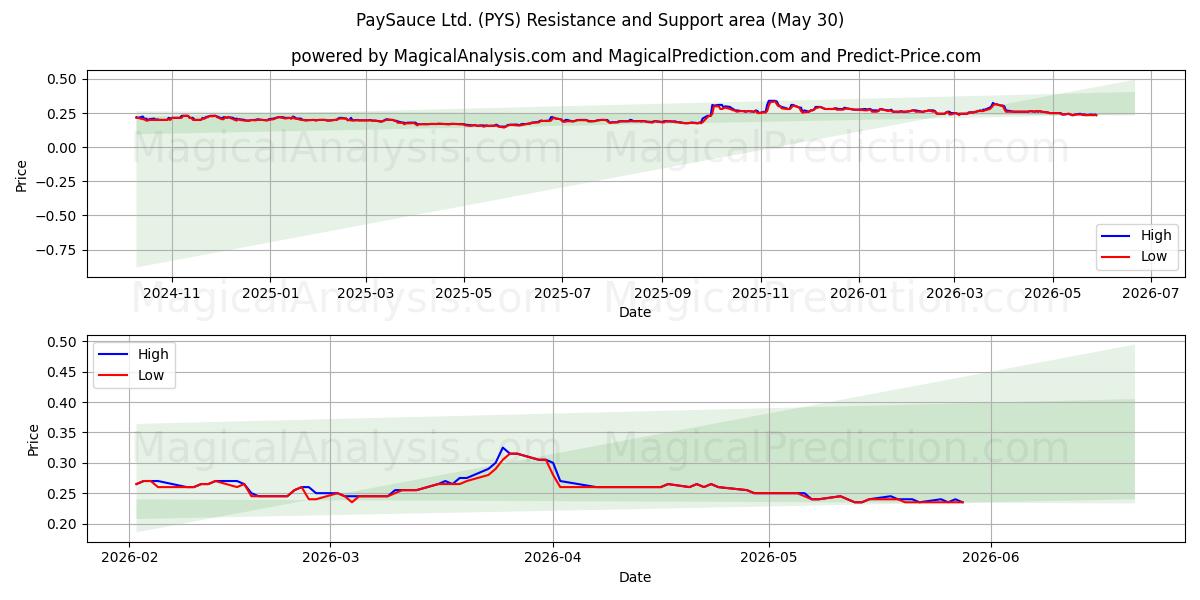Image resolution: width=1200 pixels, height=600 pixels.
Task: Click the 'Date' axis label under upper chart
Action: (x=635, y=312)
